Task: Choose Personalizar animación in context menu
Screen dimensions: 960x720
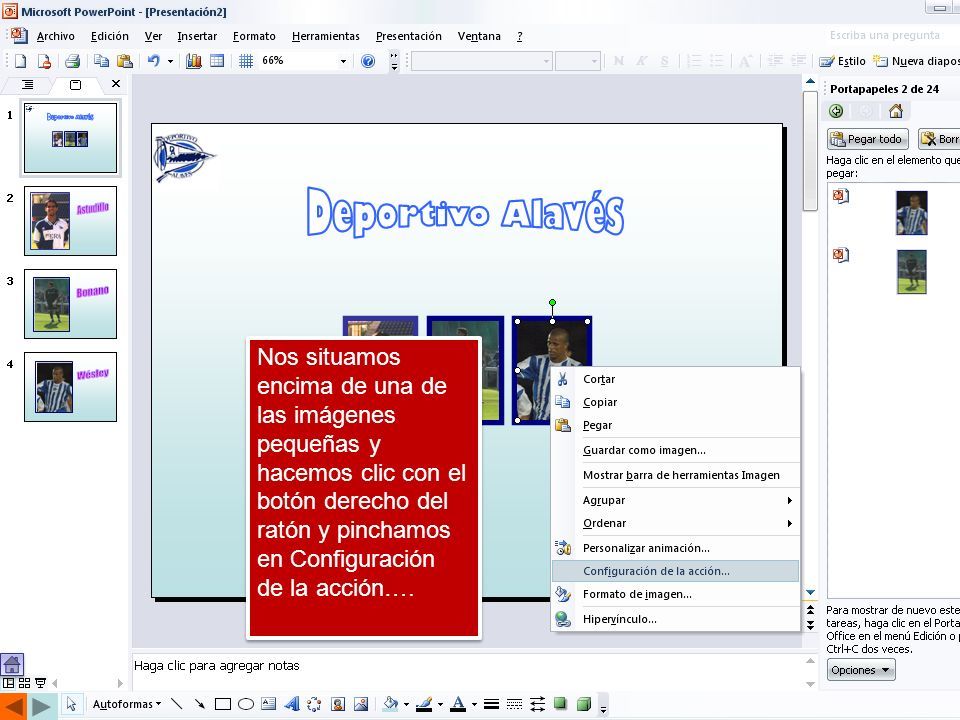Action: [x=676, y=548]
